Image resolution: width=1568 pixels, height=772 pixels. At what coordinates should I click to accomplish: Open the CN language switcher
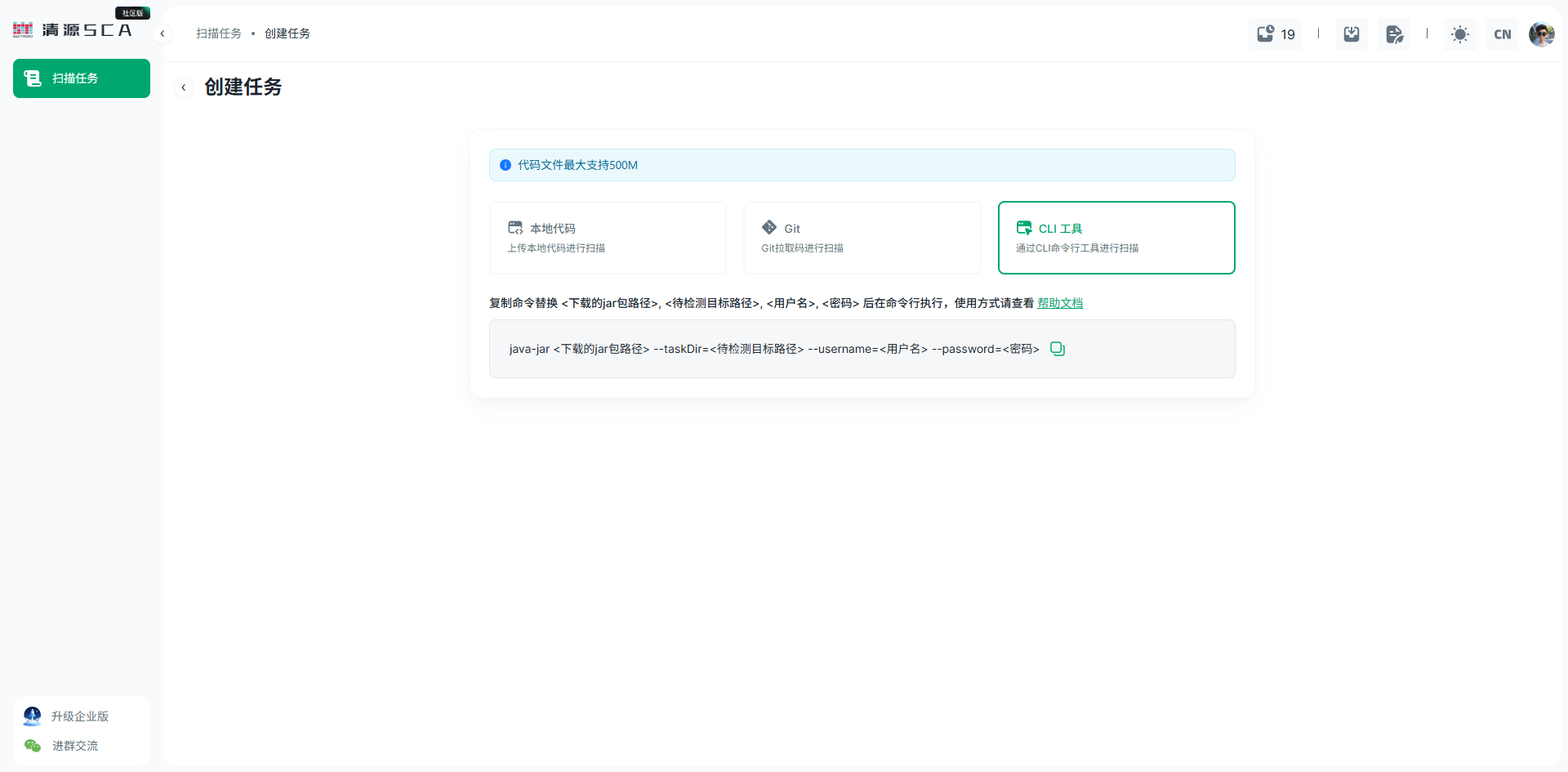1502,33
